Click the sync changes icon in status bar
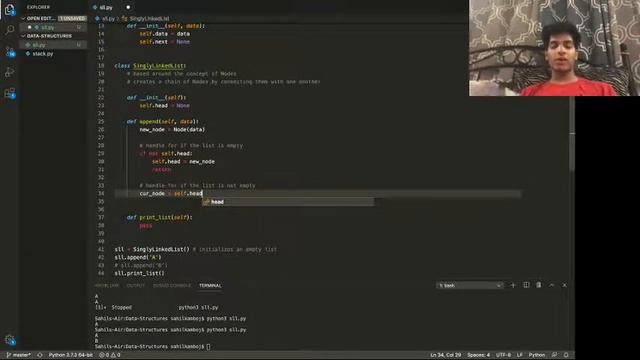Screen dimensions: 640x360 point(40,355)
